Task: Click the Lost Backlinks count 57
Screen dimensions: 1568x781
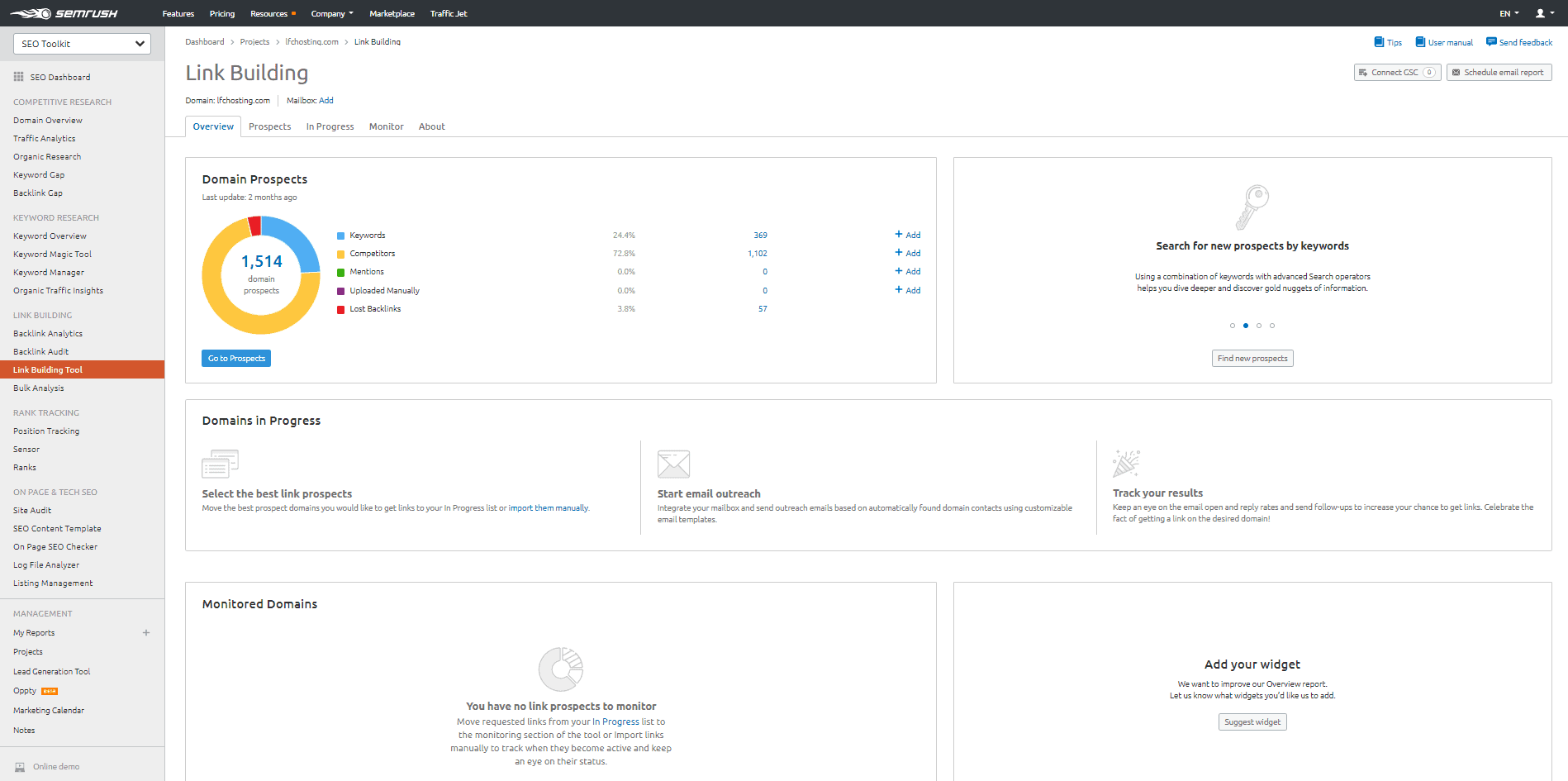Action: coord(763,308)
